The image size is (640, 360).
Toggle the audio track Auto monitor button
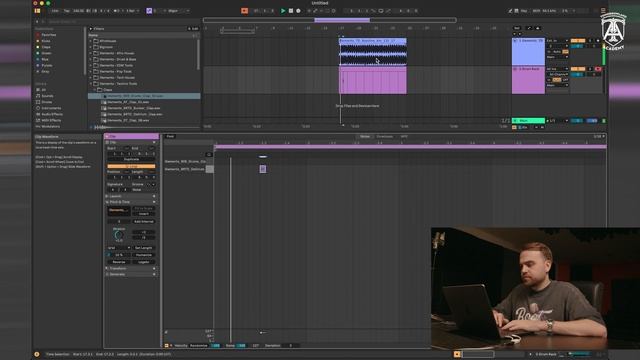(x=557, y=52)
